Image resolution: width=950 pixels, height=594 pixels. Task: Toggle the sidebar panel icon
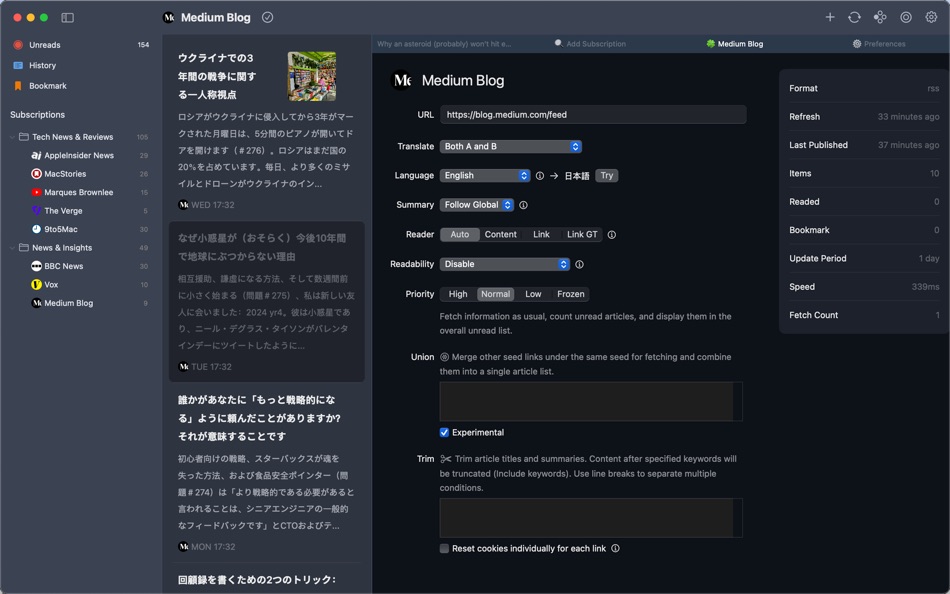pyautogui.click(x=67, y=18)
